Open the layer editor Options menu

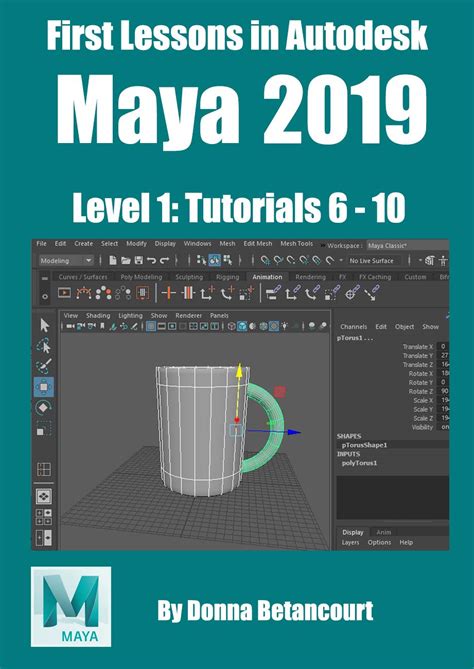[x=379, y=542]
